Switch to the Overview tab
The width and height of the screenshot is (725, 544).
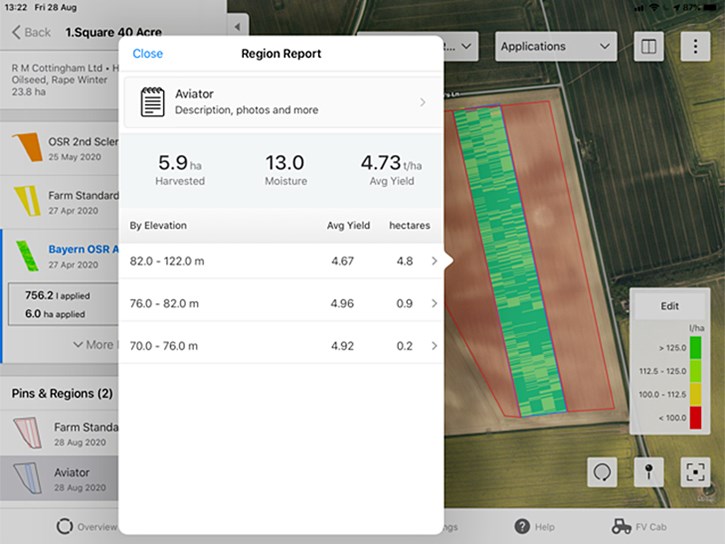point(86,526)
